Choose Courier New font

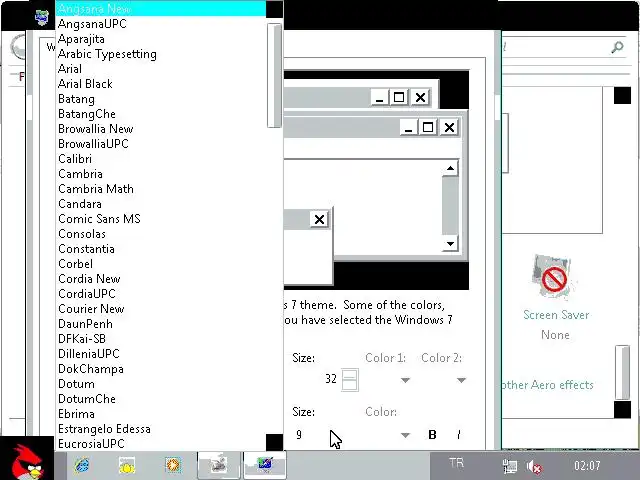point(161,309)
